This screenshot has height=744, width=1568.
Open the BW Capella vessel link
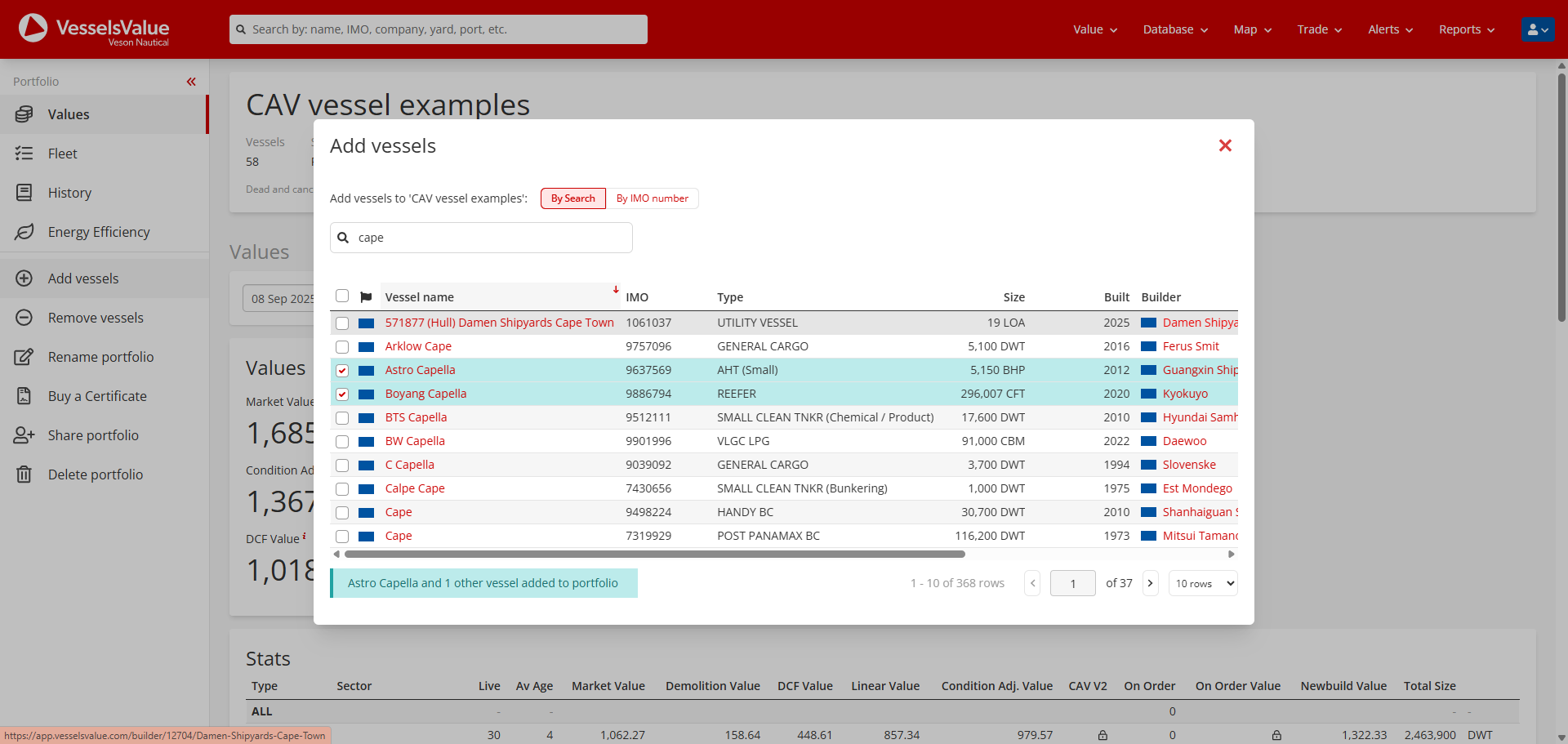click(x=415, y=441)
